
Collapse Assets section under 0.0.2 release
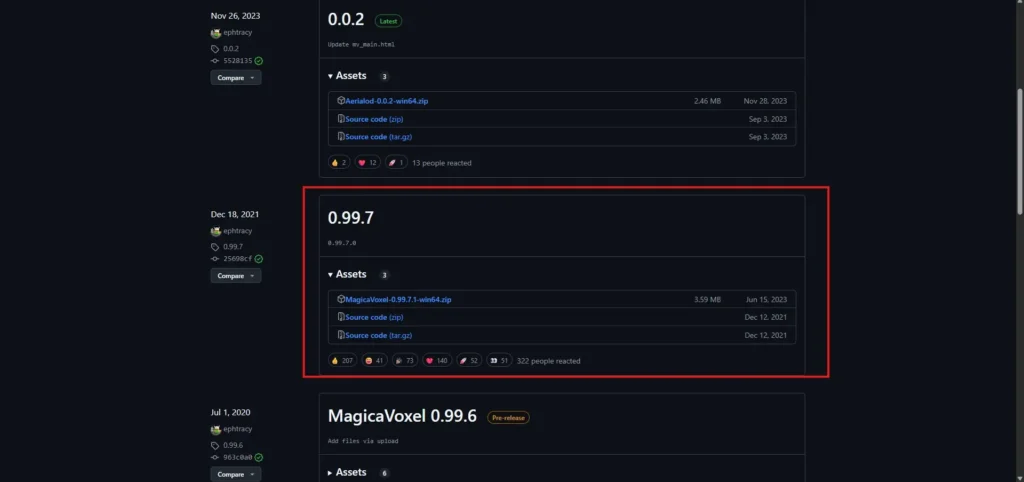347,76
